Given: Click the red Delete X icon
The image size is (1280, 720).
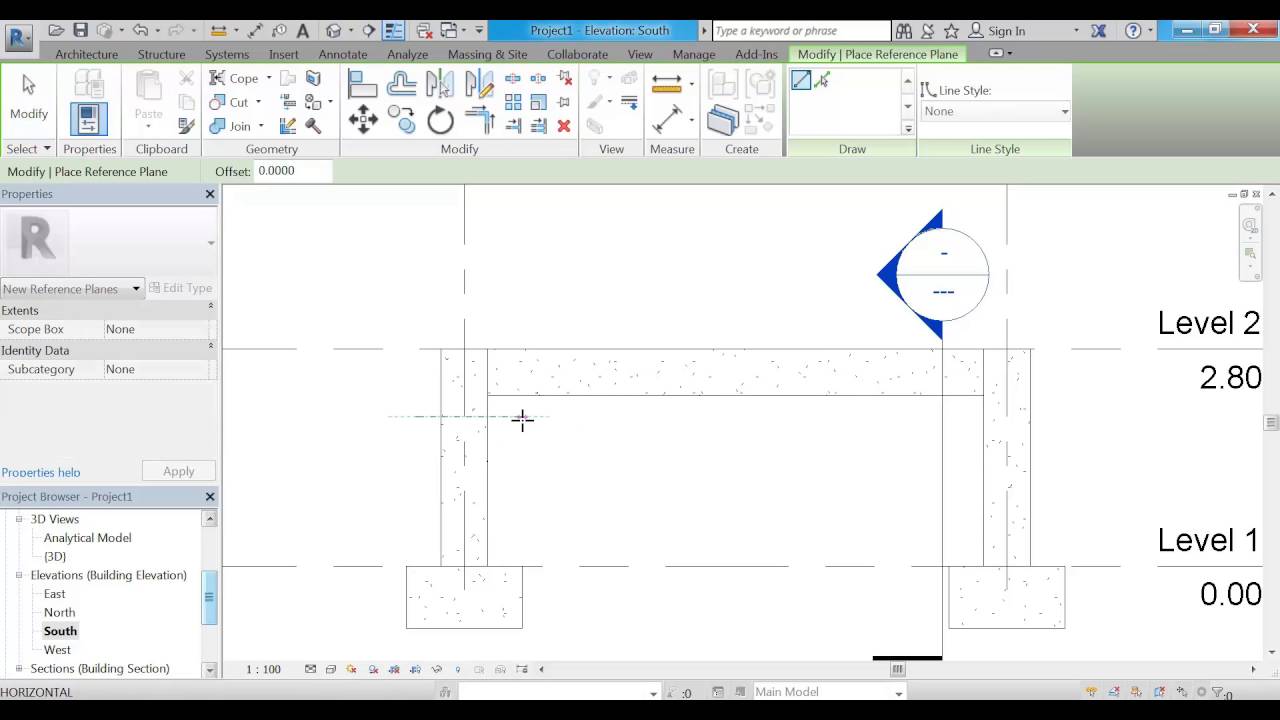Looking at the screenshot, I should coord(564,126).
